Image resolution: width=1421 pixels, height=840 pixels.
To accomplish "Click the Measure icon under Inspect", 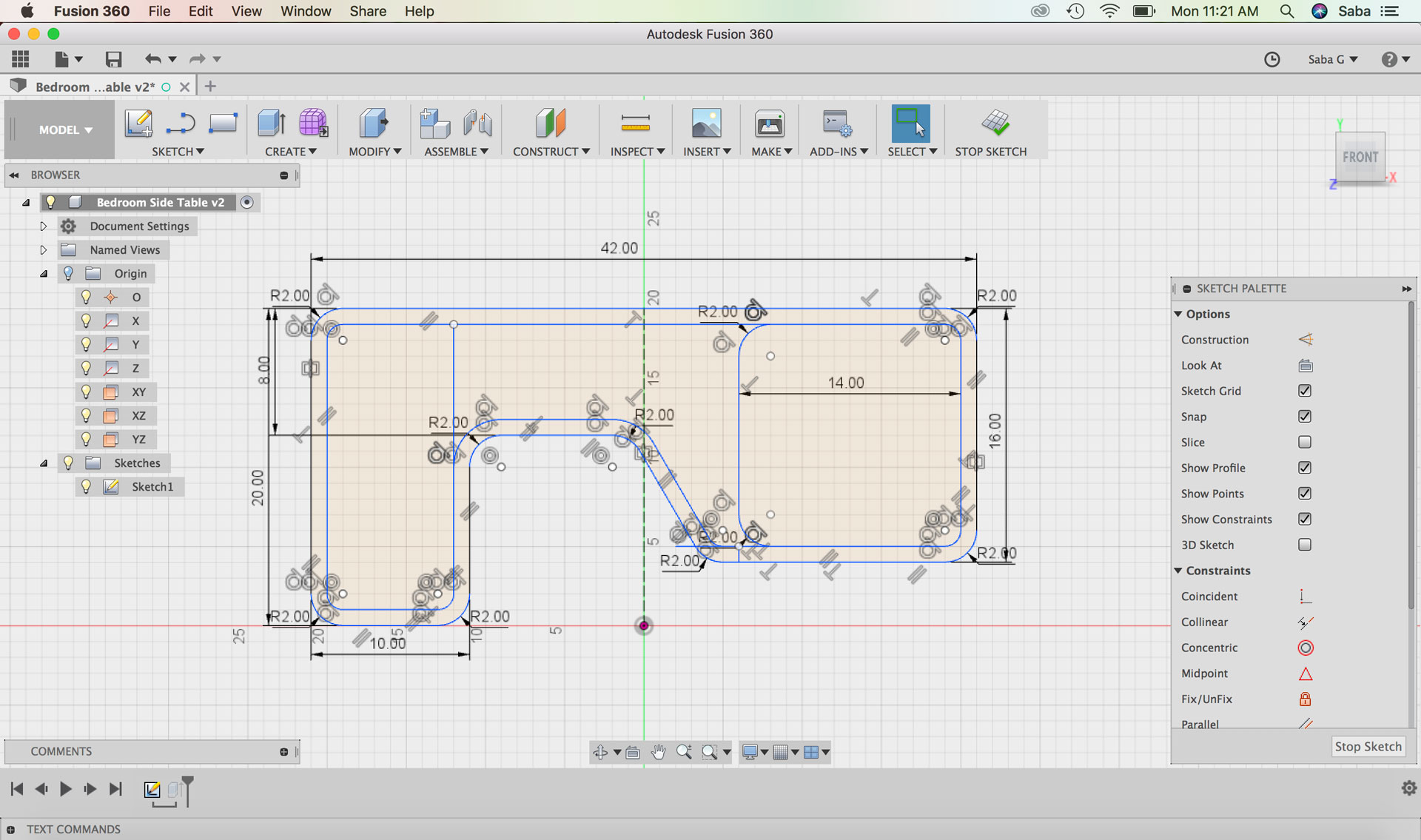I will (x=635, y=123).
